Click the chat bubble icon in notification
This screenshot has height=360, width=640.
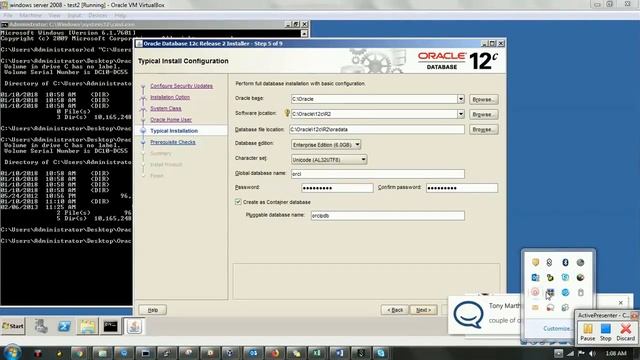(468, 314)
